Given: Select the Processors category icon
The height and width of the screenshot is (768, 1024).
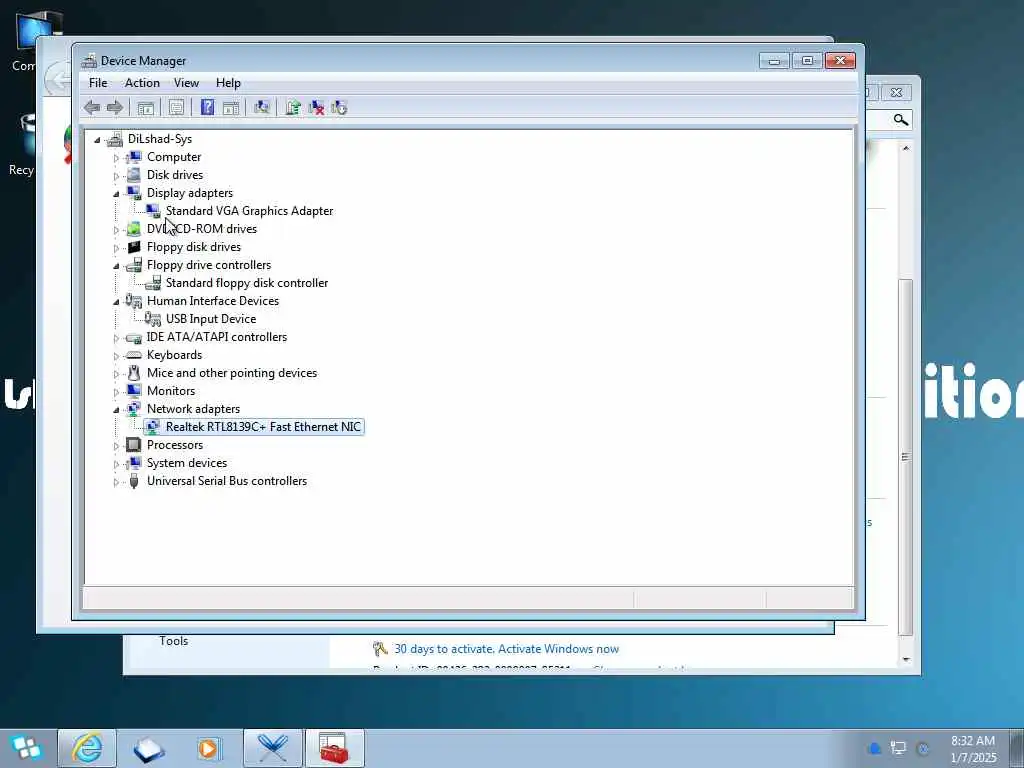Looking at the screenshot, I should [x=133, y=445].
